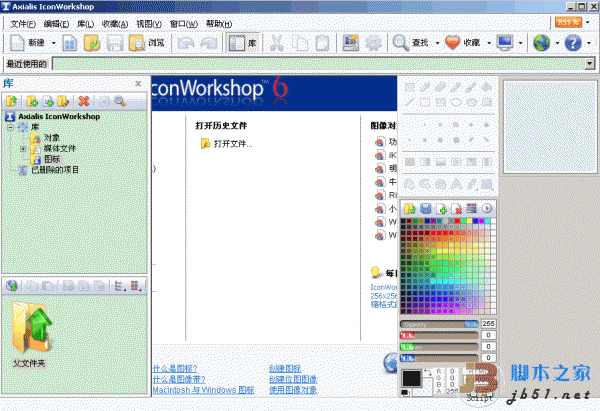
Task: Open the 编辑(E) menu
Action: (56, 24)
